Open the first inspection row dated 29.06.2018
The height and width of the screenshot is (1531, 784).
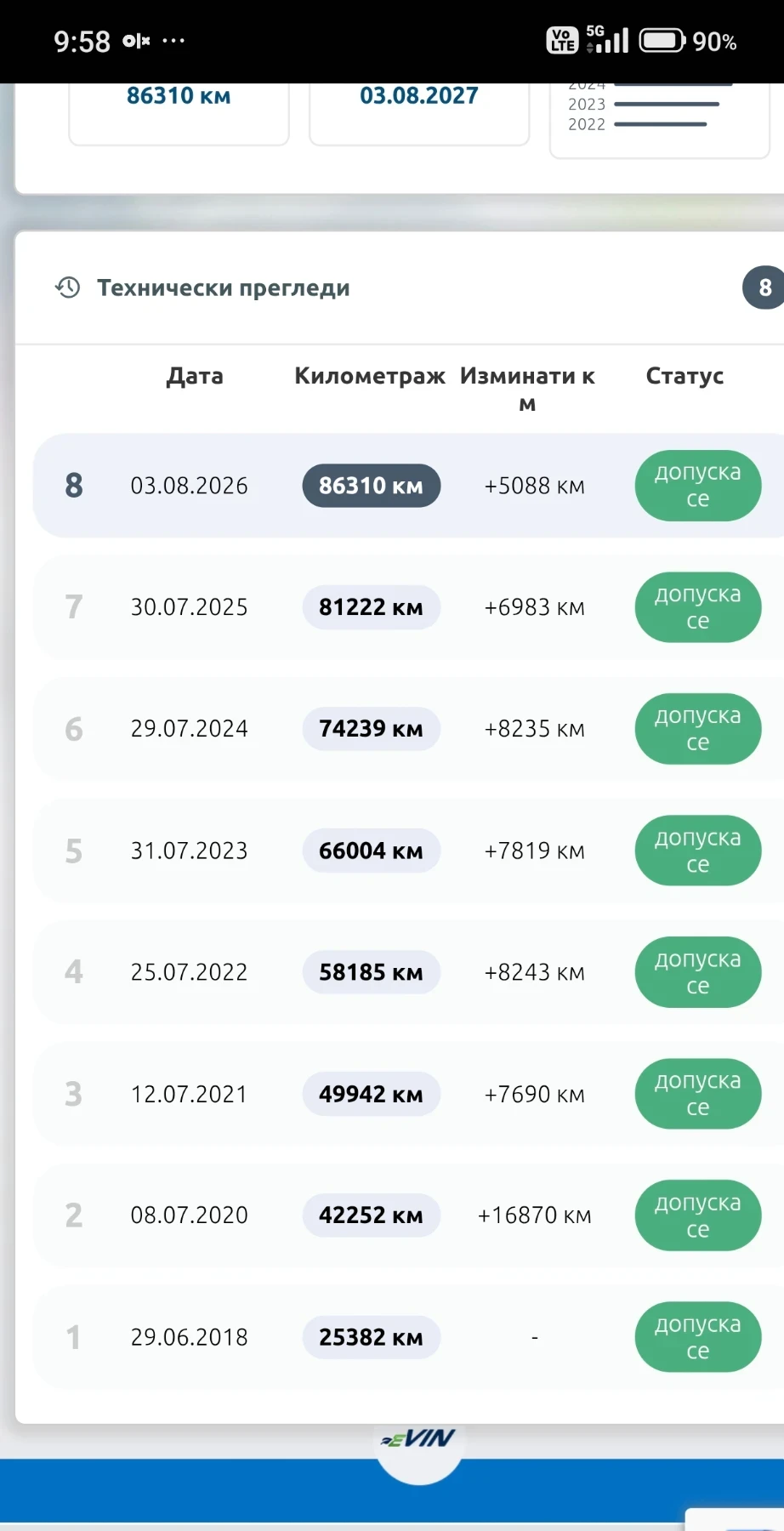tap(408, 1337)
